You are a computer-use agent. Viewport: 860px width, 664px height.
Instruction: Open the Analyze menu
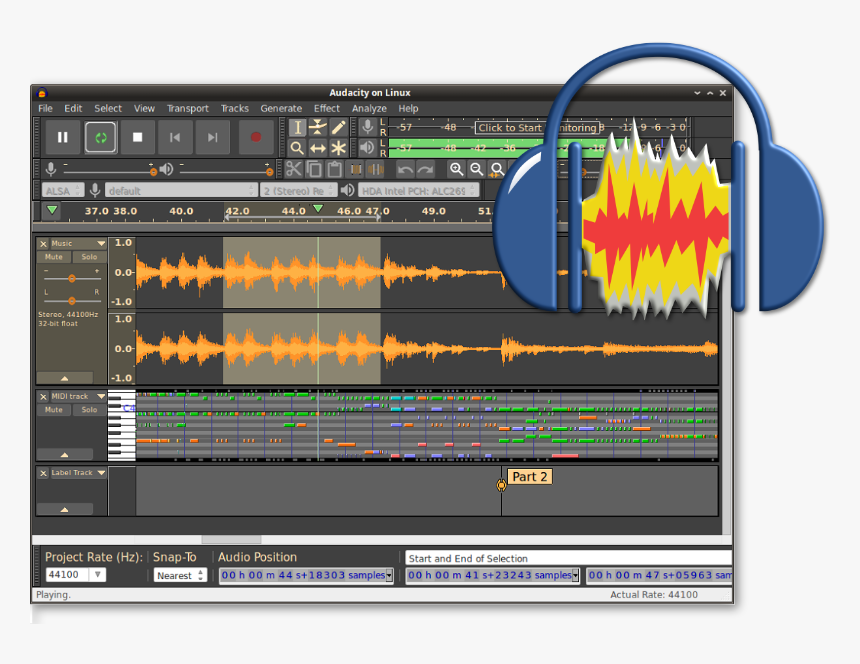coord(369,108)
